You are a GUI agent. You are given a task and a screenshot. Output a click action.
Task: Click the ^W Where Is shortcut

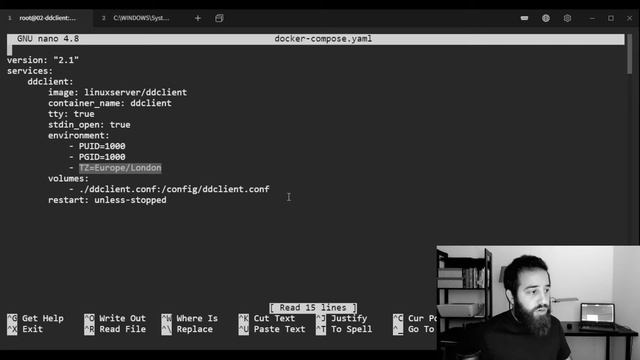190,318
